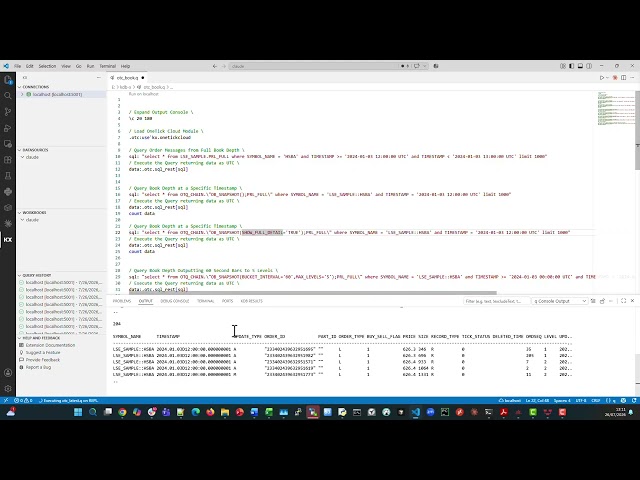
Task: Open the Remote Explorer view
Action: tap(8, 144)
